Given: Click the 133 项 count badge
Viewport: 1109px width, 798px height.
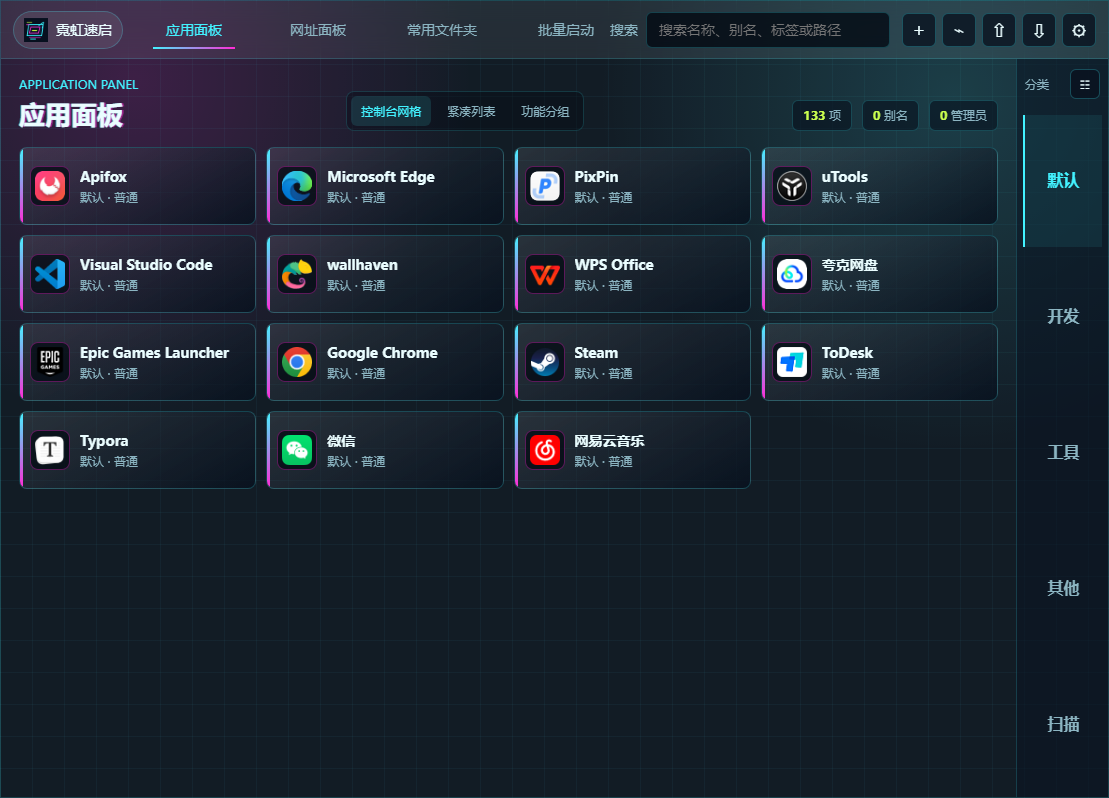Looking at the screenshot, I should click(822, 115).
